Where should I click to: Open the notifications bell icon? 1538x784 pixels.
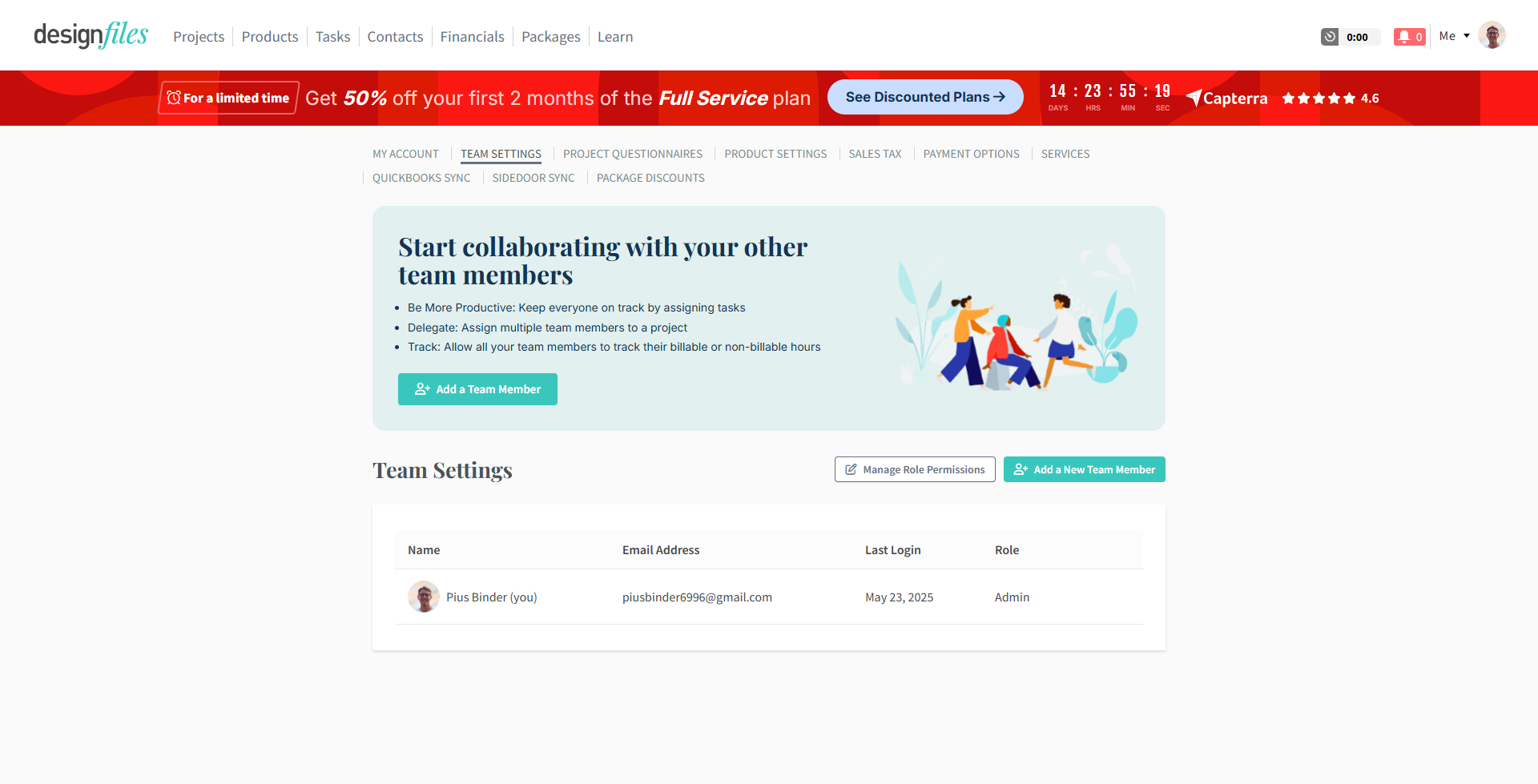point(1409,37)
